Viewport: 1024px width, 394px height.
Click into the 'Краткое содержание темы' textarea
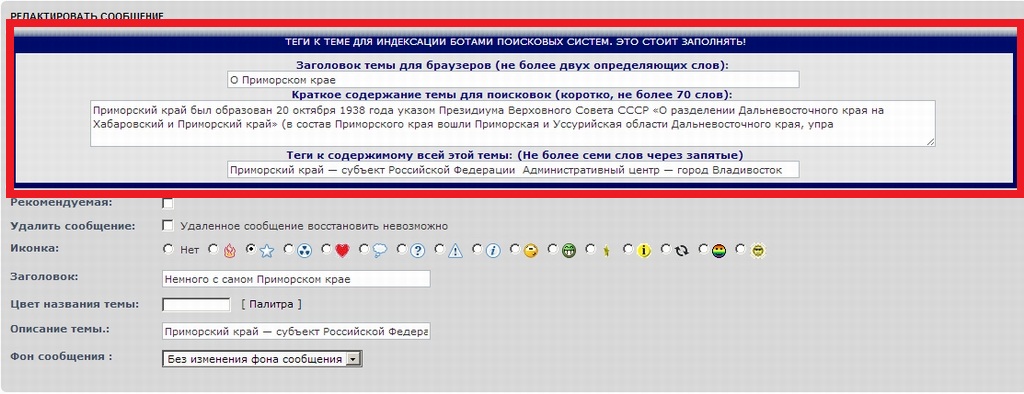click(513, 123)
